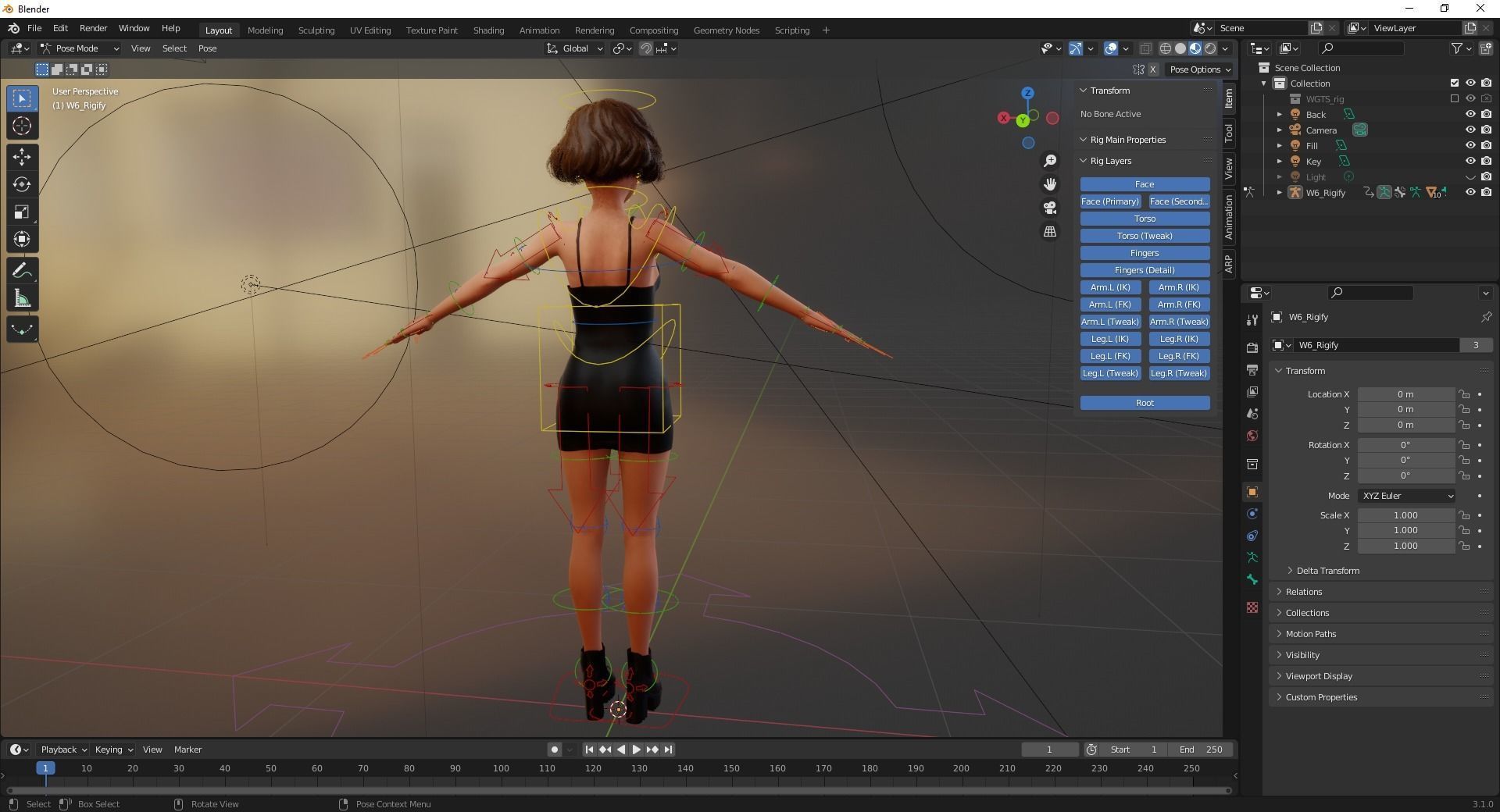Screen dimensions: 1500x812
Task: Open the Object Constraints properties tab
Action: click(1252, 536)
